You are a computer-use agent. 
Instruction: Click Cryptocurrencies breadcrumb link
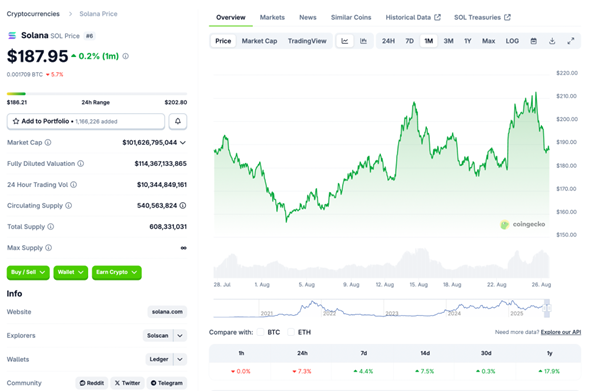[x=33, y=14]
